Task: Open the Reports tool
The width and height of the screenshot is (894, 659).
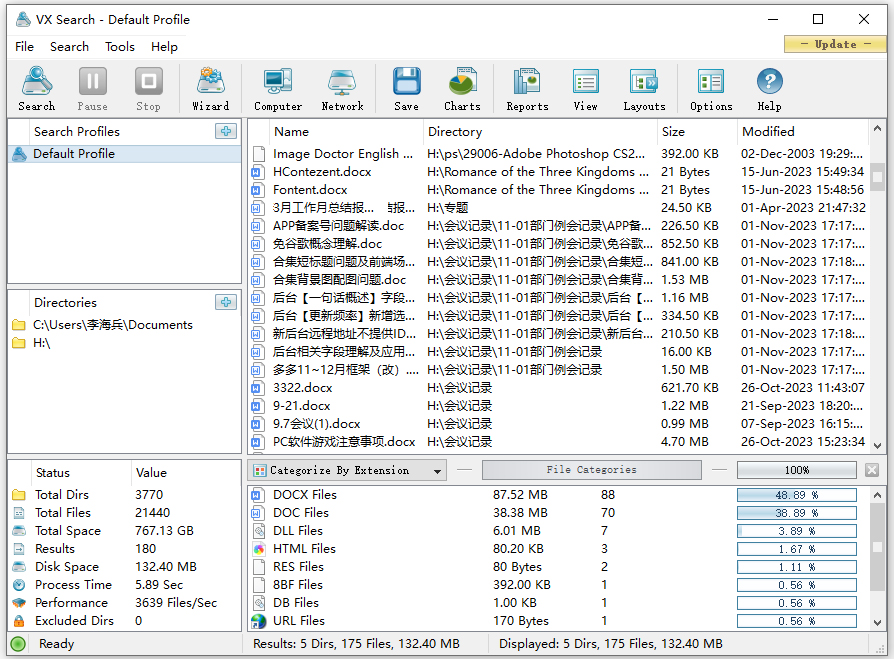Action: click(x=527, y=89)
